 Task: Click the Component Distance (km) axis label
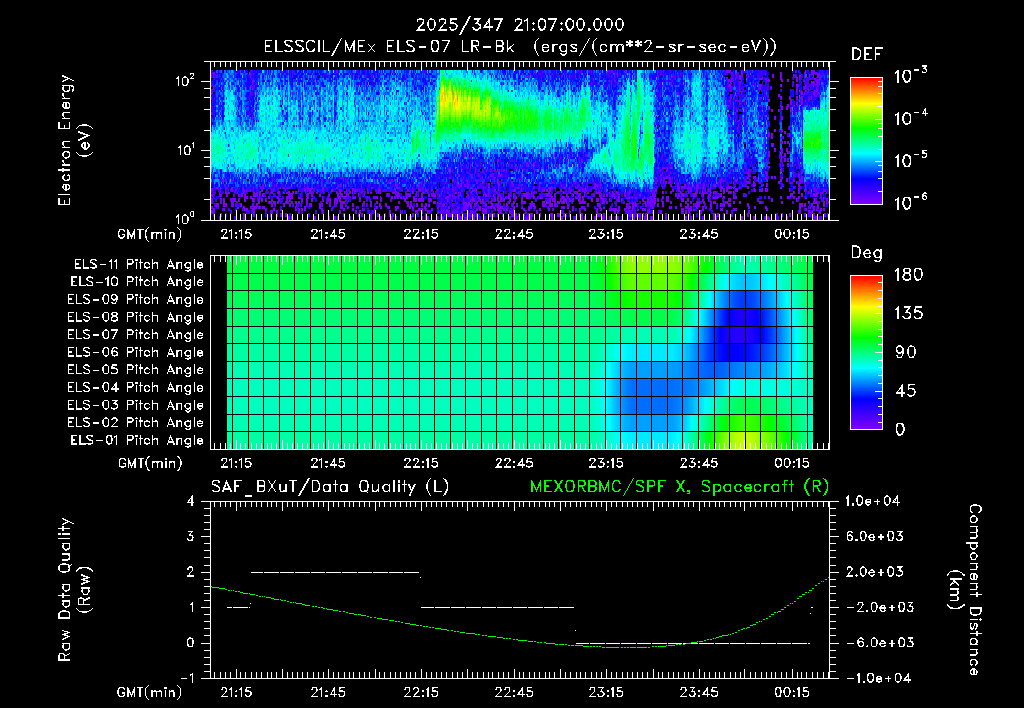[965, 589]
